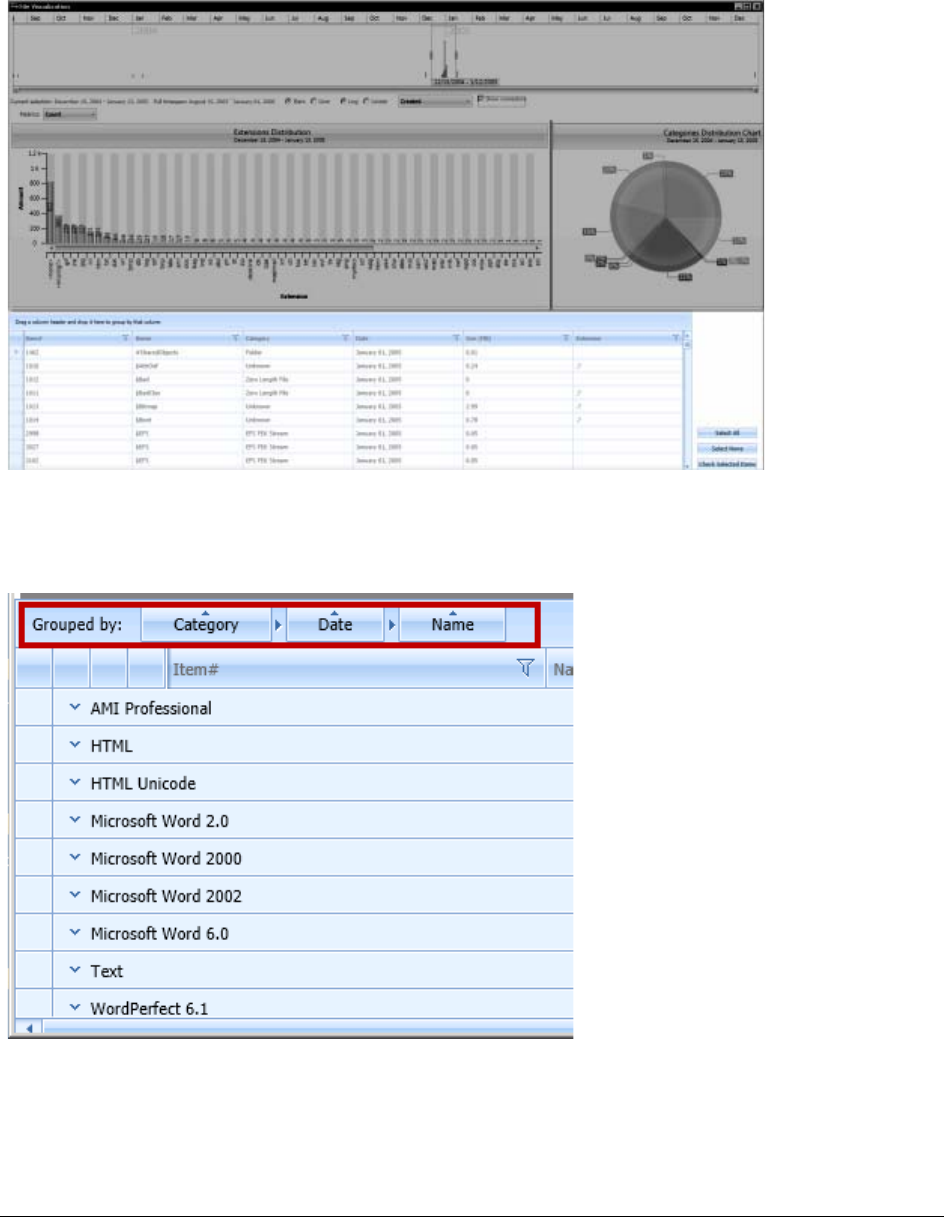Click the 'WordPerfect 6.1' group label
Image resolution: width=944 pixels, height=1217 pixels.
pos(148,1006)
